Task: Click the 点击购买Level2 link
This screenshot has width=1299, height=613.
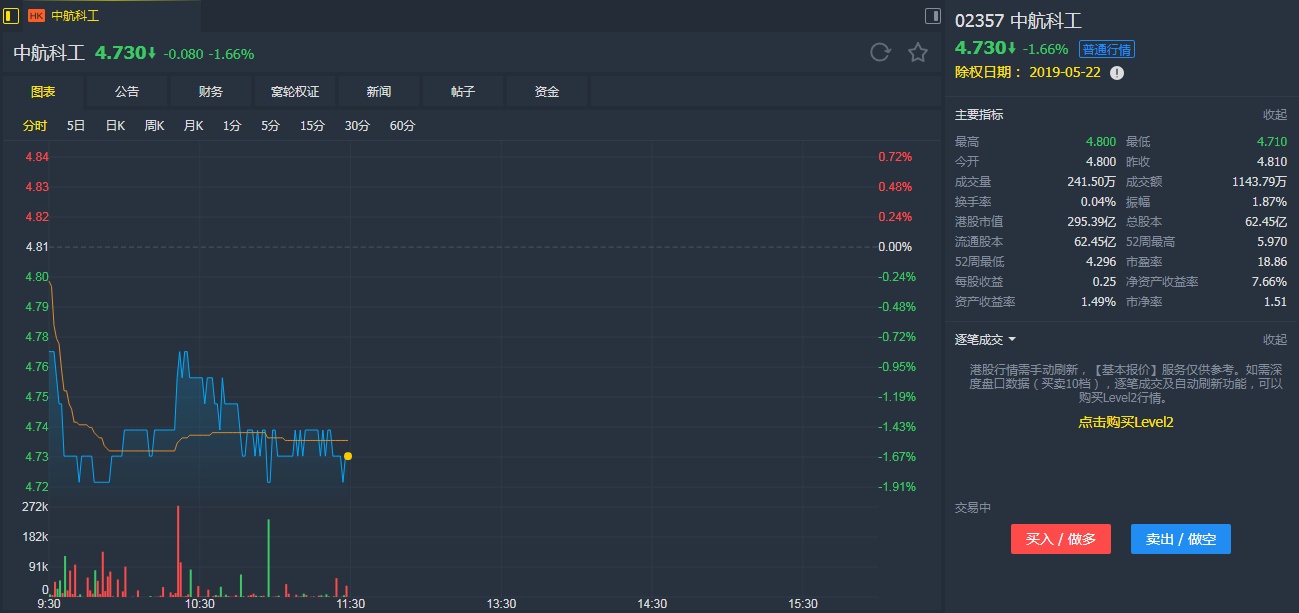Action: [x=1125, y=422]
